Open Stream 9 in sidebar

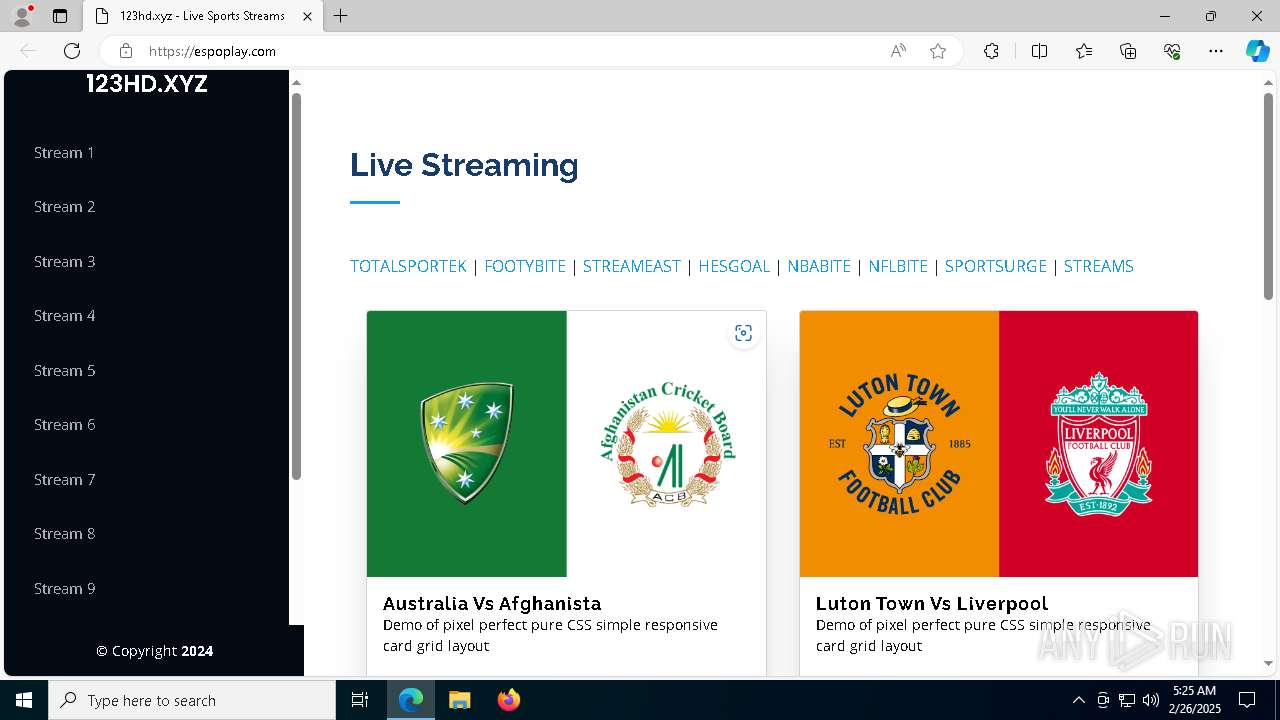[64, 589]
